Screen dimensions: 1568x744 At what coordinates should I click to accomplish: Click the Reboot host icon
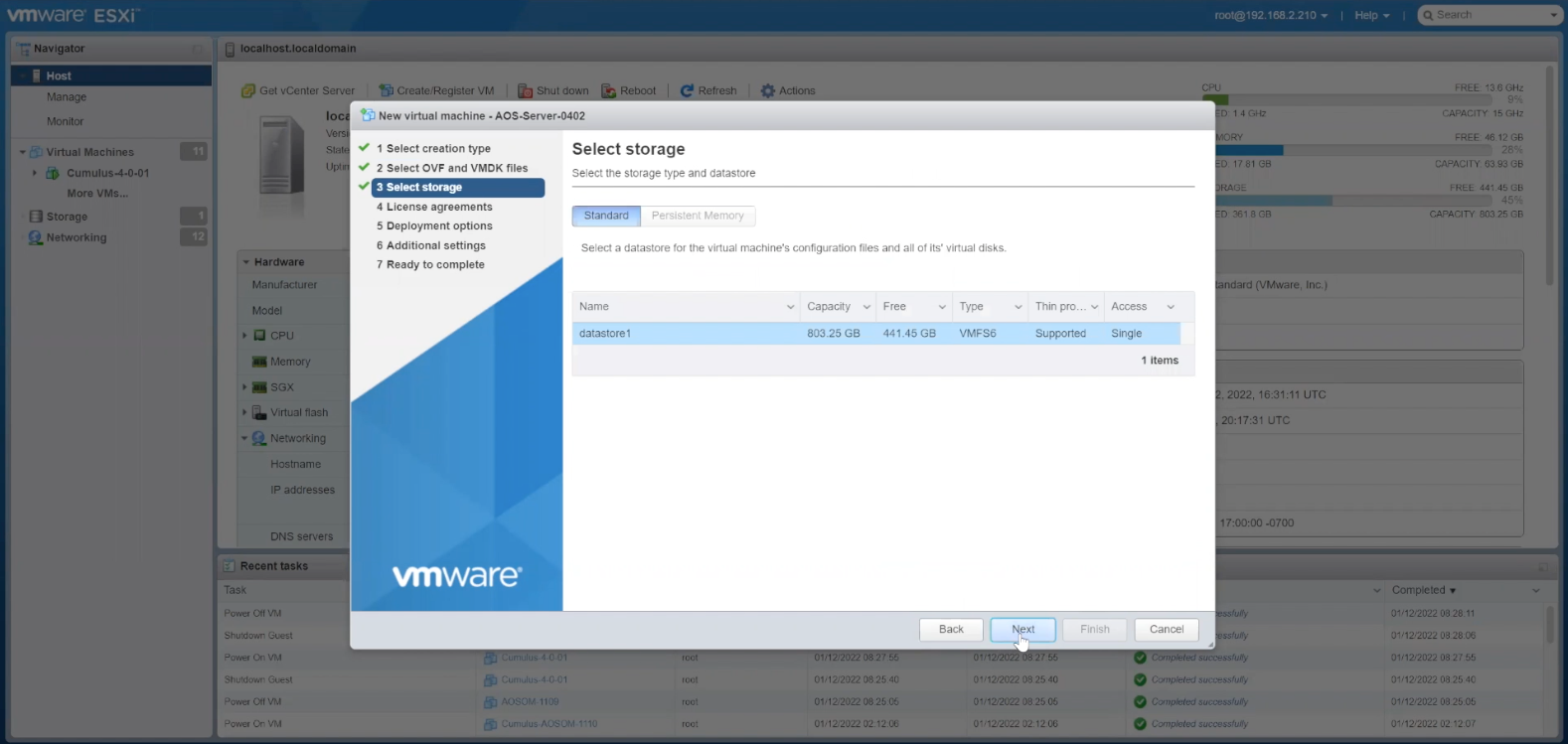pyautogui.click(x=609, y=90)
